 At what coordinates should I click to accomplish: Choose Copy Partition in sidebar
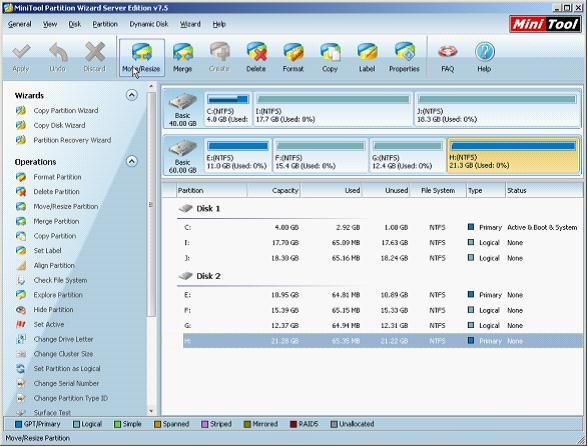[46, 236]
